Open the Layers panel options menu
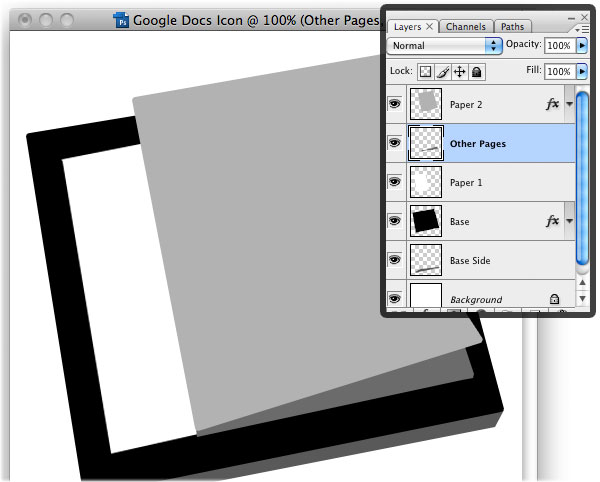Viewport: 600px width, 482px height. [582, 29]
